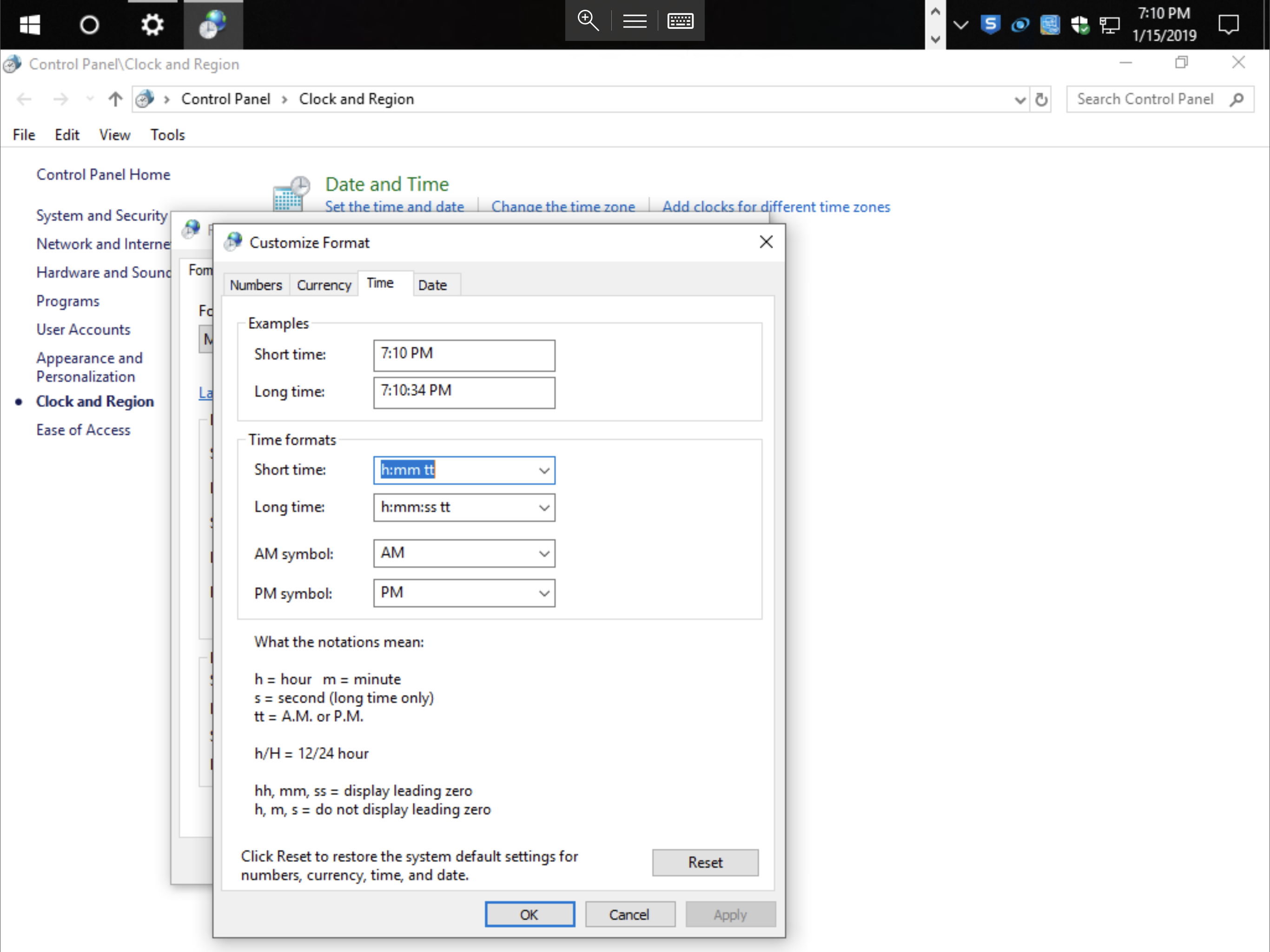Image resolution: width=1270 pixels, height=952 pixels.
Task: Expand the Long time format dropdown
Action: click(x=545, y=507)
